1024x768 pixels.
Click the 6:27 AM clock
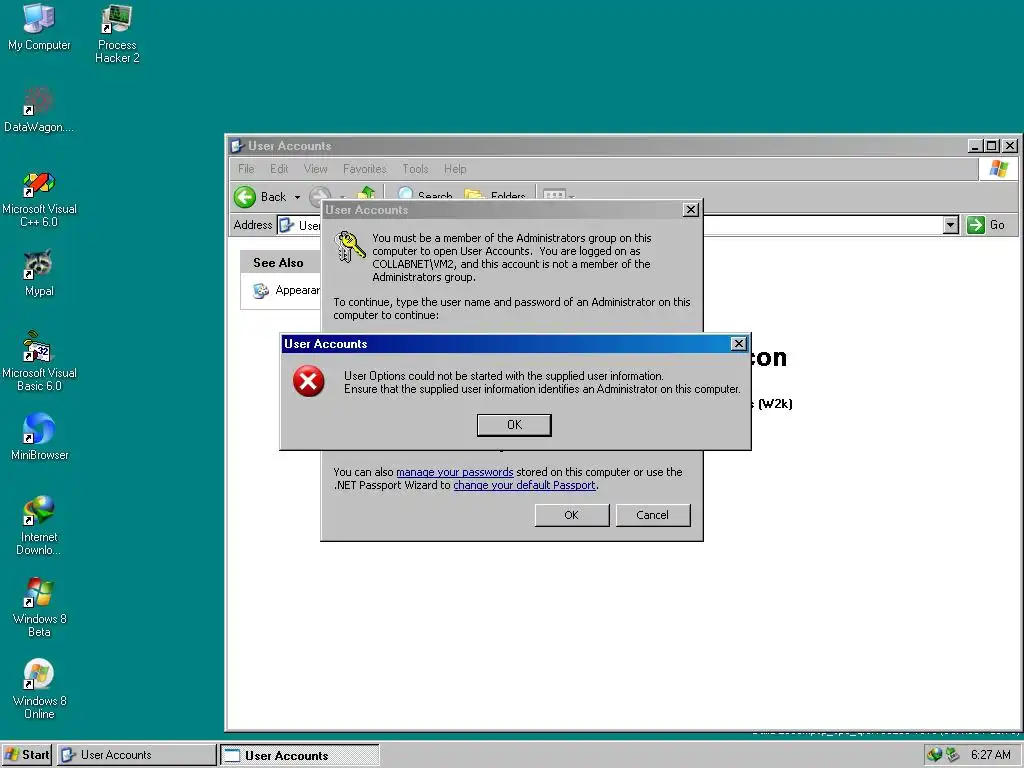pos(990,755)
